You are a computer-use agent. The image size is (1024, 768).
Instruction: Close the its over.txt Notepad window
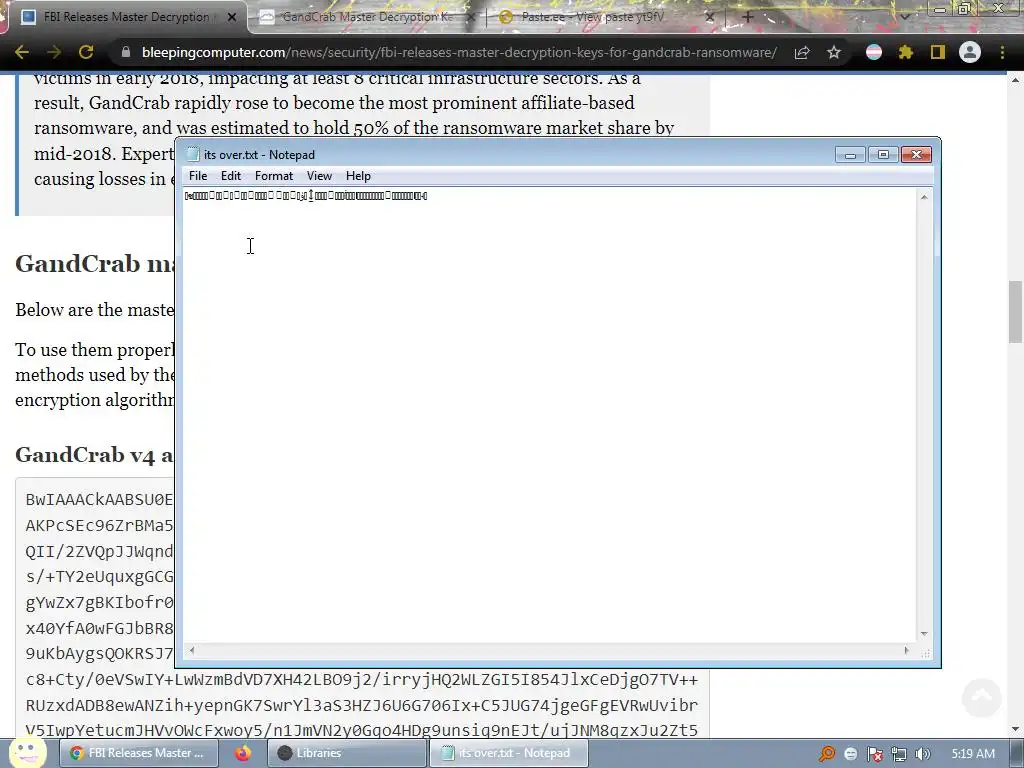(916, 155)
